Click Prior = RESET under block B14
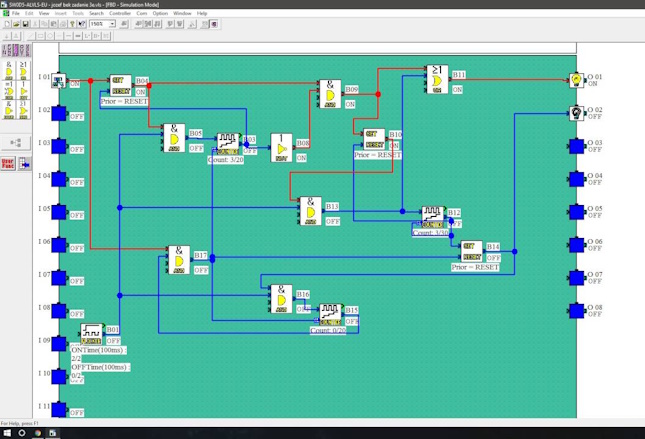This screenshot has height=439, width=645. tap(476, 267)
